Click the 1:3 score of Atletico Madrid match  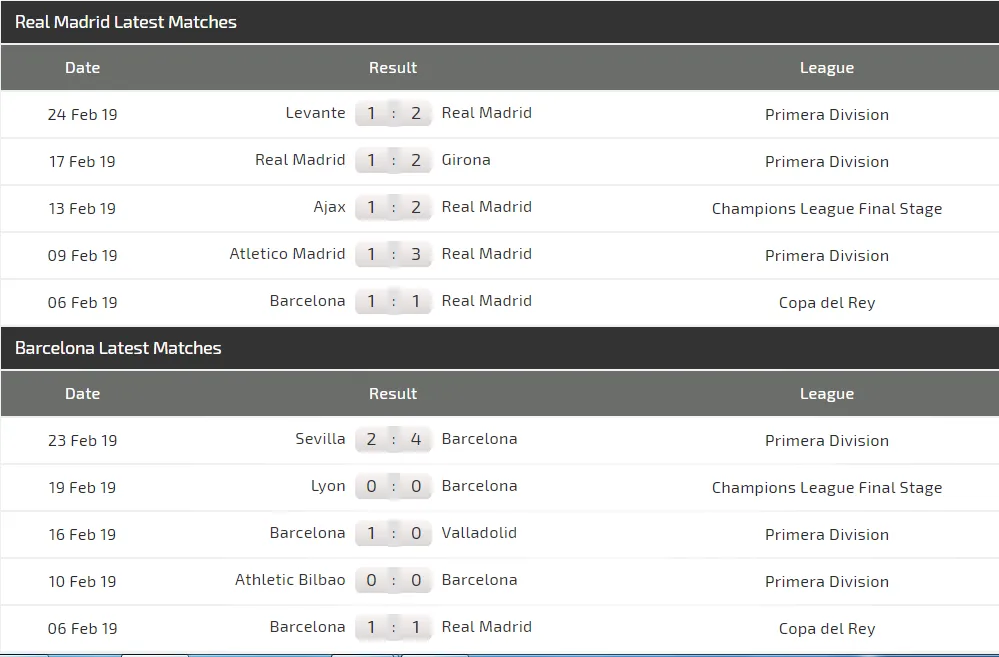coord(393,255)
